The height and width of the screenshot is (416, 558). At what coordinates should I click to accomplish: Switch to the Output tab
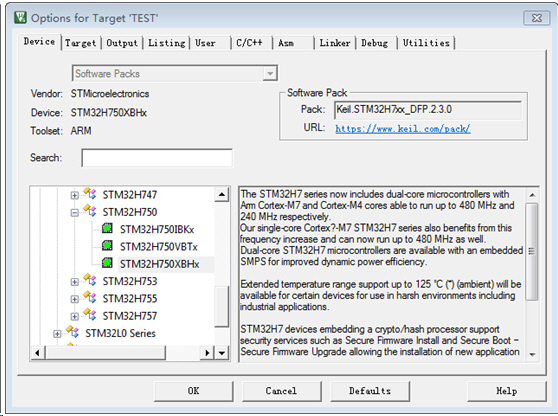tap(122, 43)
